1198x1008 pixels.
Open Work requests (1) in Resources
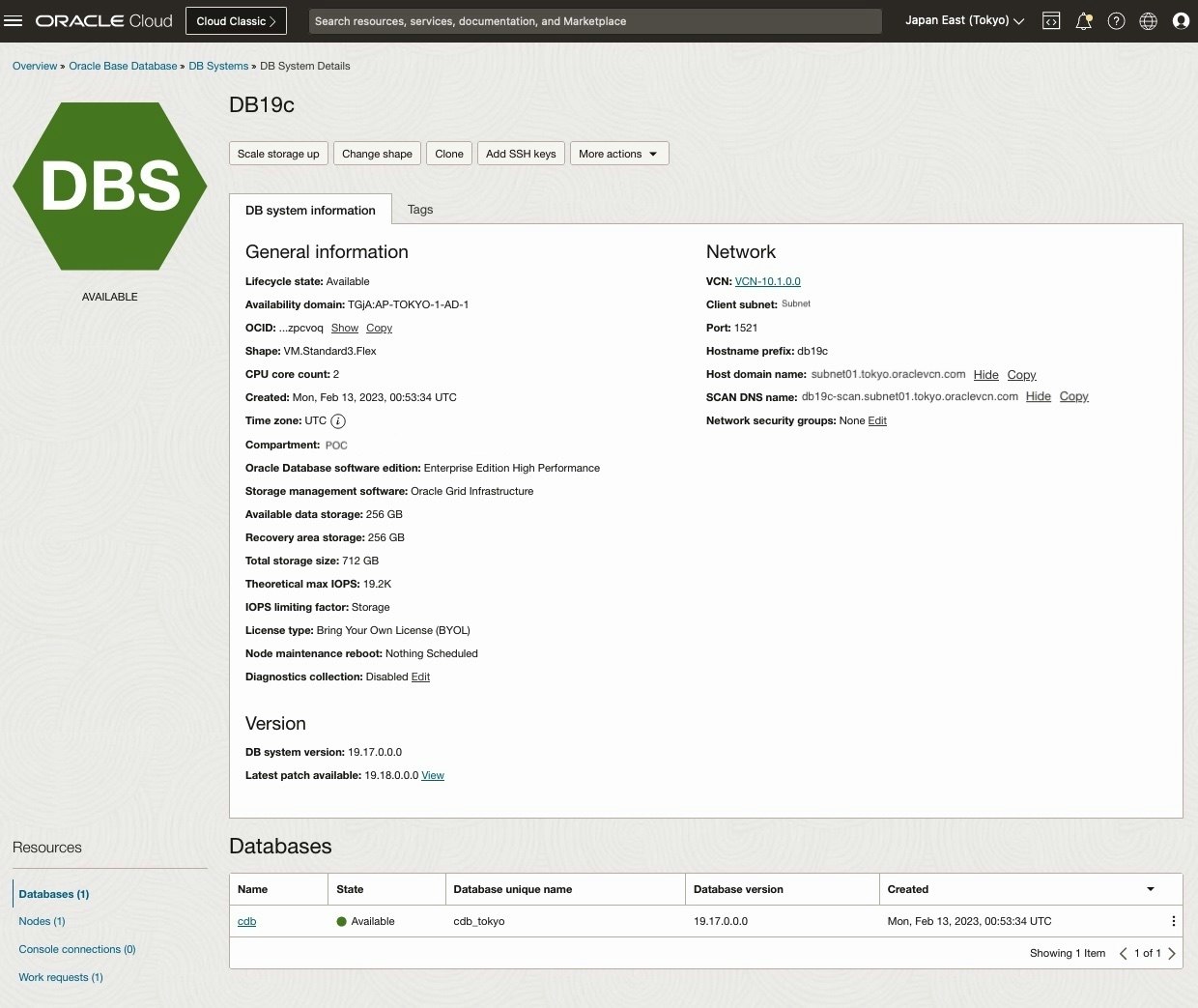61,977
